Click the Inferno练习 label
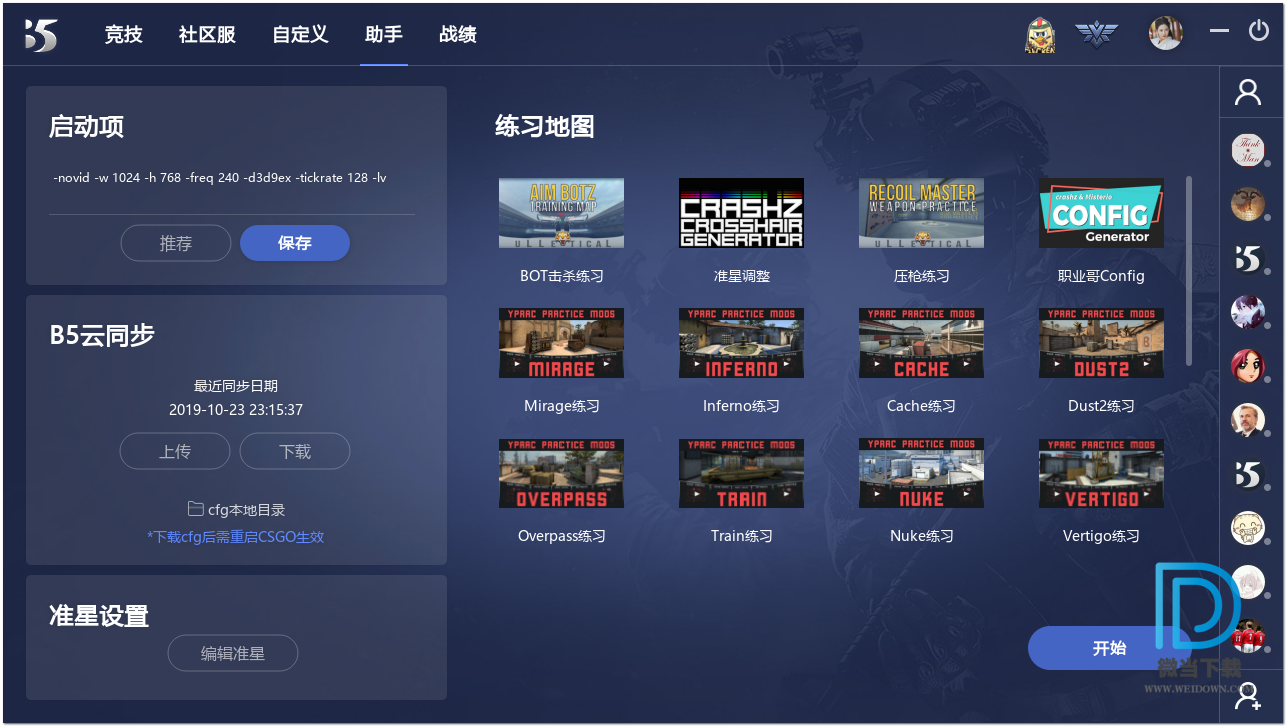The height and width of the screenshot is (727, 1287). pyautogui.click(x=741, y=406)
